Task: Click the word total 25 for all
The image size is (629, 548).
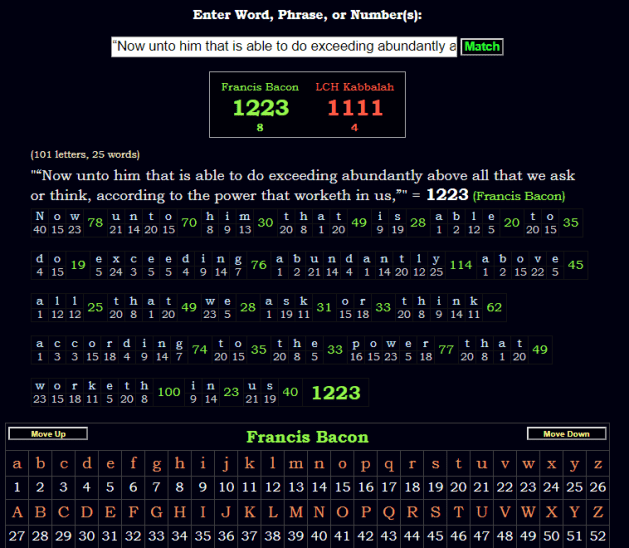Action: [x=95, y=307]
